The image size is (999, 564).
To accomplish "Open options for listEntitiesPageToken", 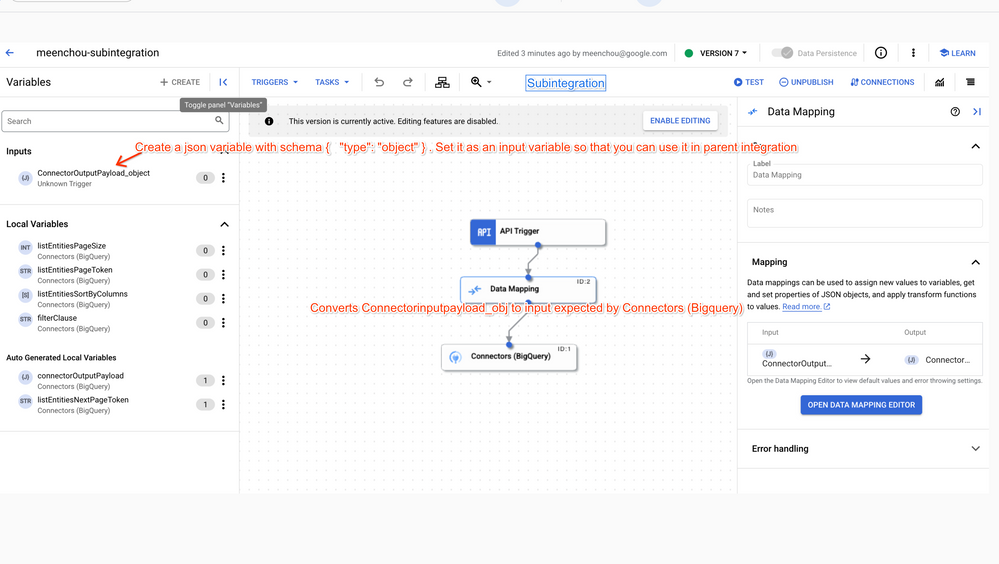I will pos(223,275).
